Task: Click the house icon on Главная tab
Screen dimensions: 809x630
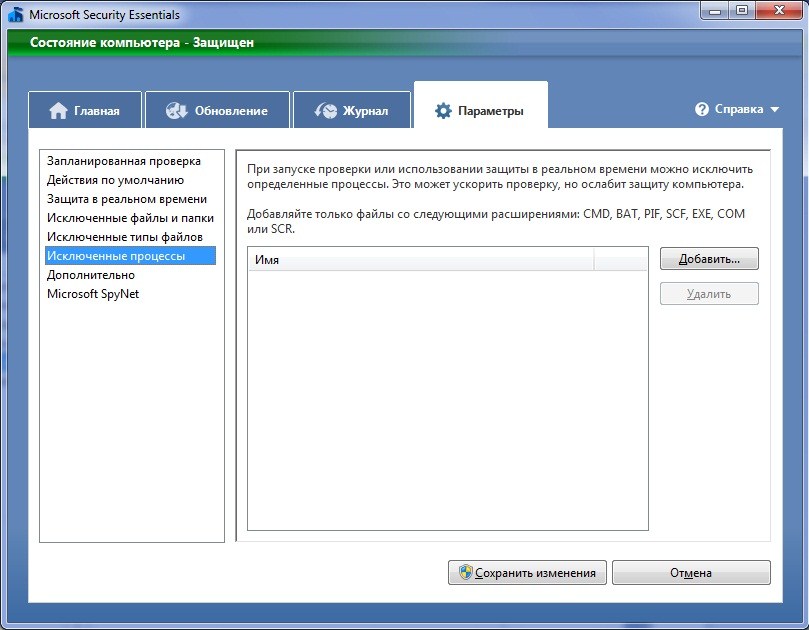Action: tap(58, 110)
